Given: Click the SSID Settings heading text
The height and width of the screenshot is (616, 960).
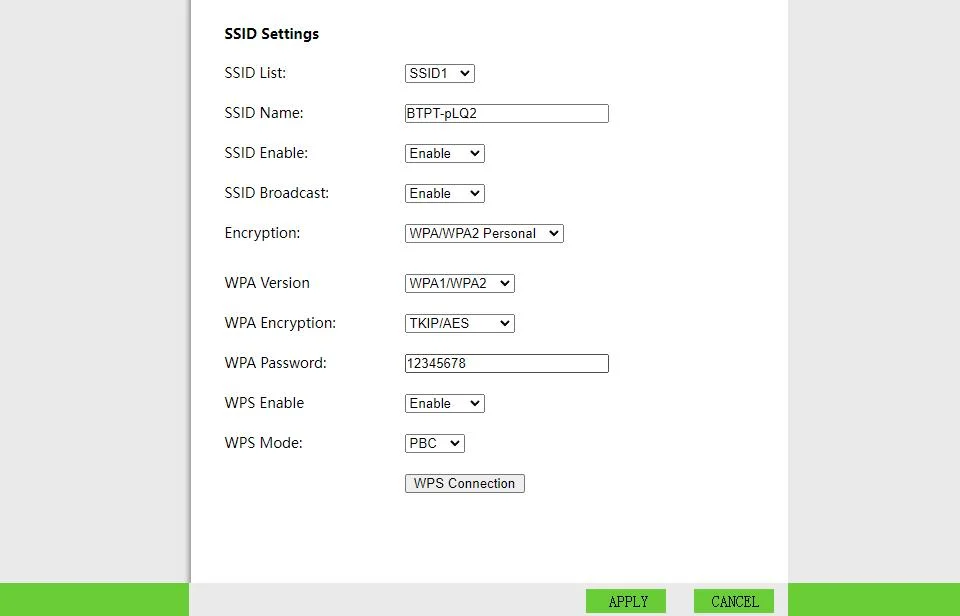Looking at the screenshot, I should click(x=271, y=34).
